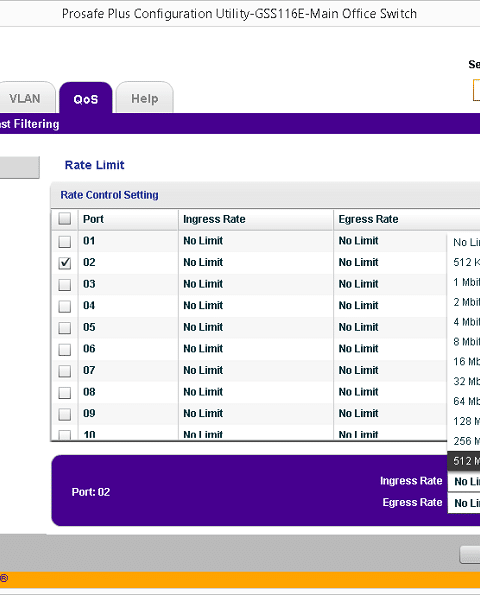
Task: Choose 512 Kbit option in rate list
Action: pos(464,262)
